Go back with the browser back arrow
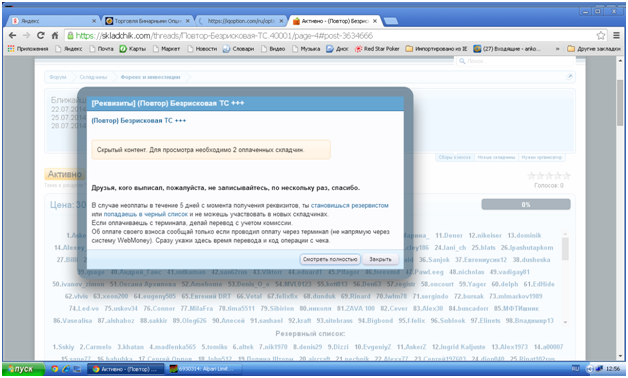Image resolution: width=628 pixels, height=378 pixels. (12, 36)
